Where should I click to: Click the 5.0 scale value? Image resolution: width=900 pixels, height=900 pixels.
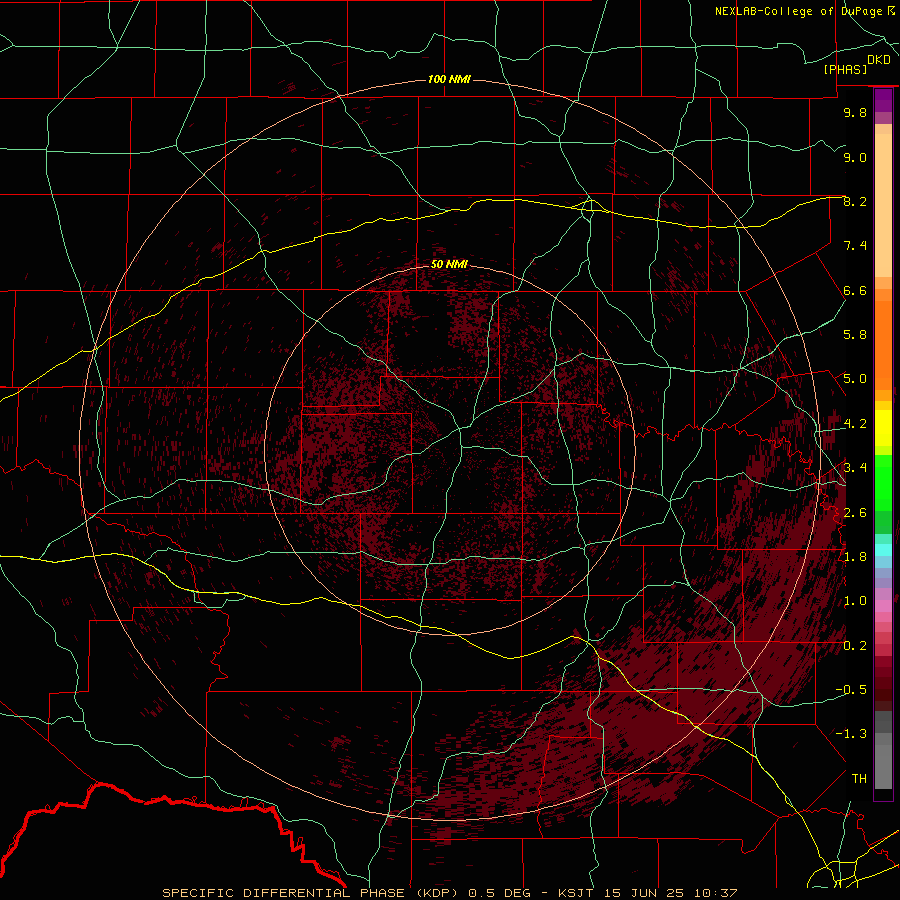tap(855, 379)
